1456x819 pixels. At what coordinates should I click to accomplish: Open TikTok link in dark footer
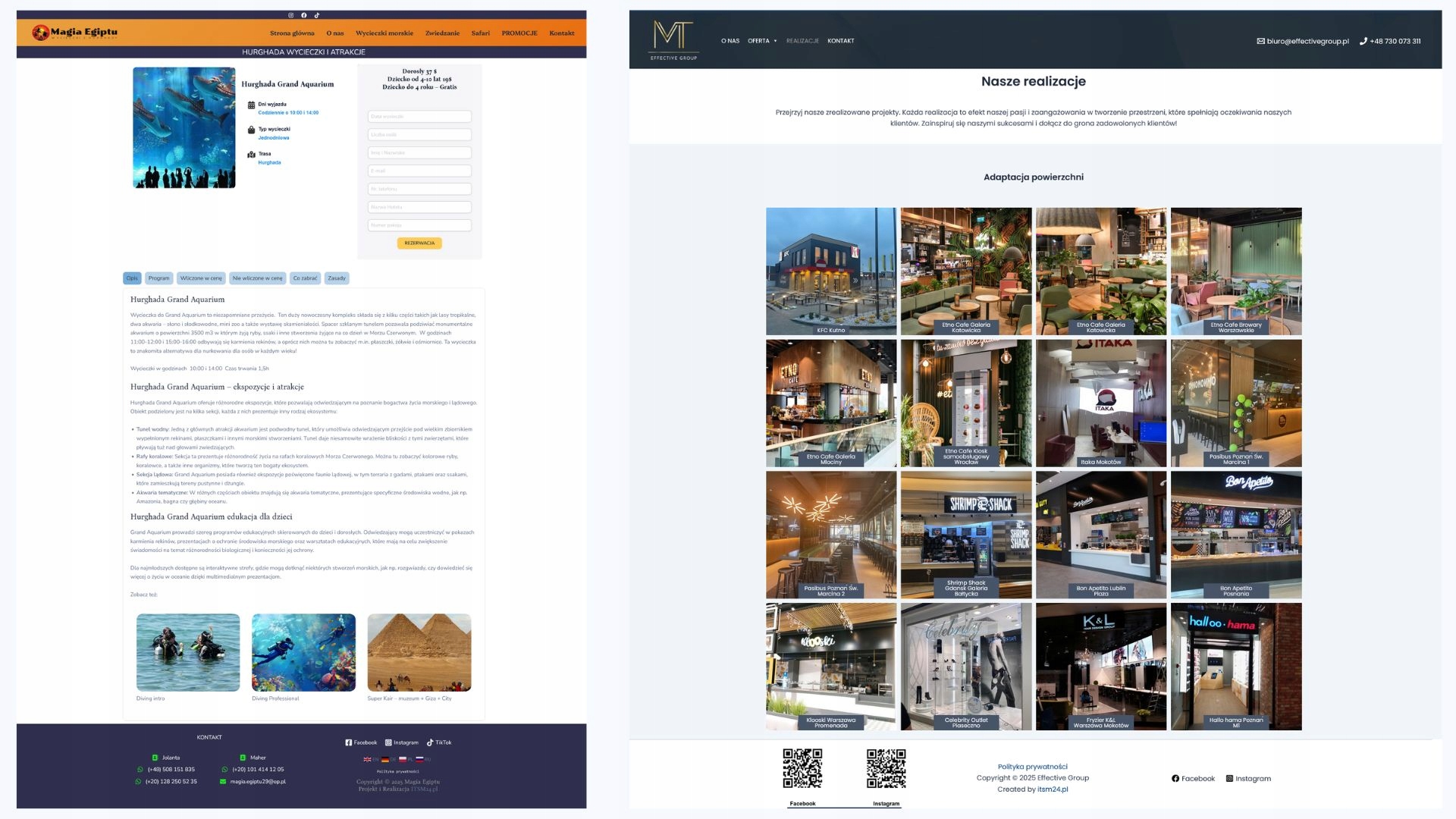[x=439, y=742]
